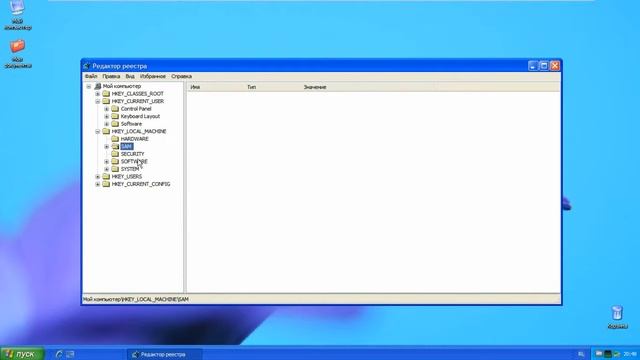Viewport: 640px width, 360px height.
Task: Click the HKEY_USERS folder icon
Action: (x=106, y=176)
